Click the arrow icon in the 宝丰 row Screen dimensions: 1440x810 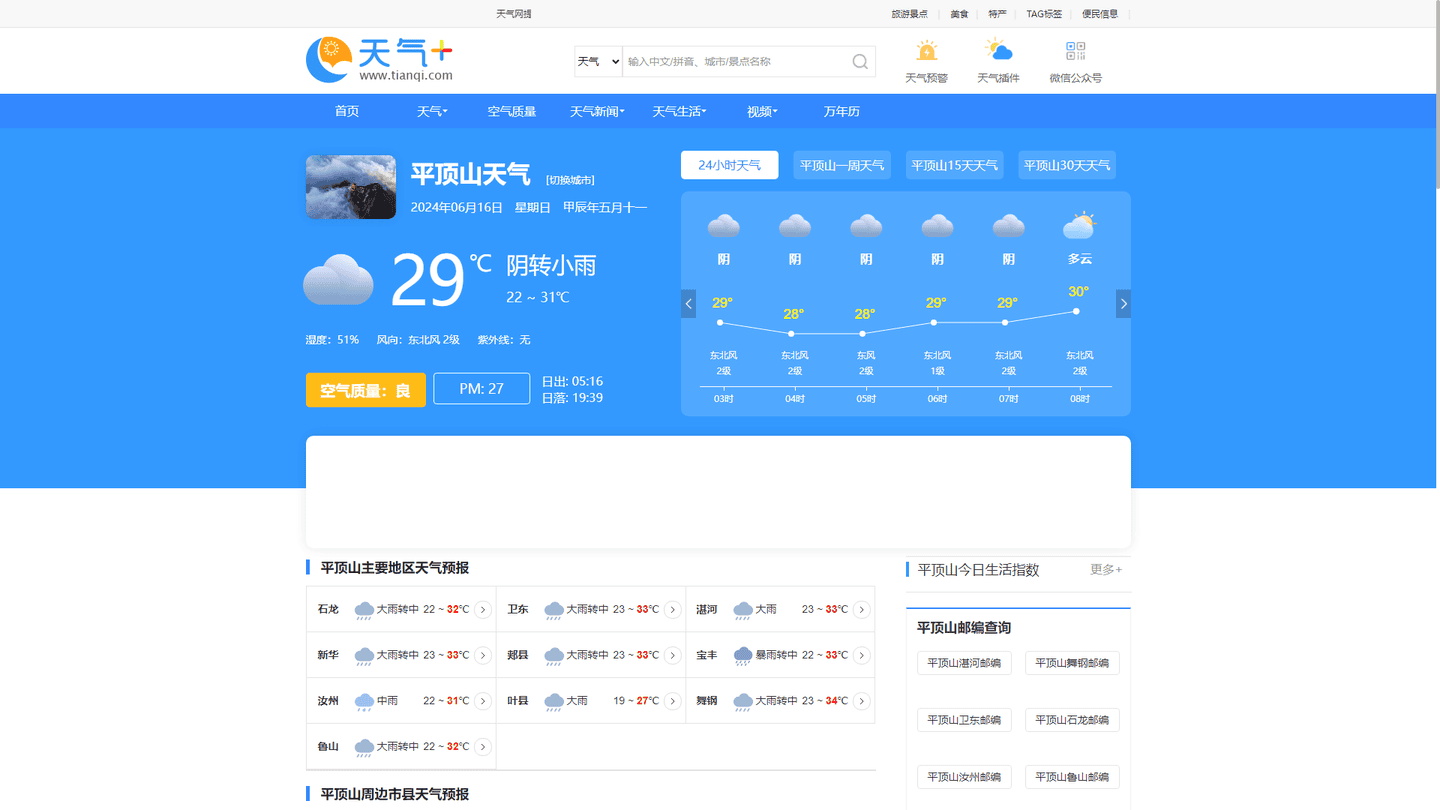(x=862, y=656)
